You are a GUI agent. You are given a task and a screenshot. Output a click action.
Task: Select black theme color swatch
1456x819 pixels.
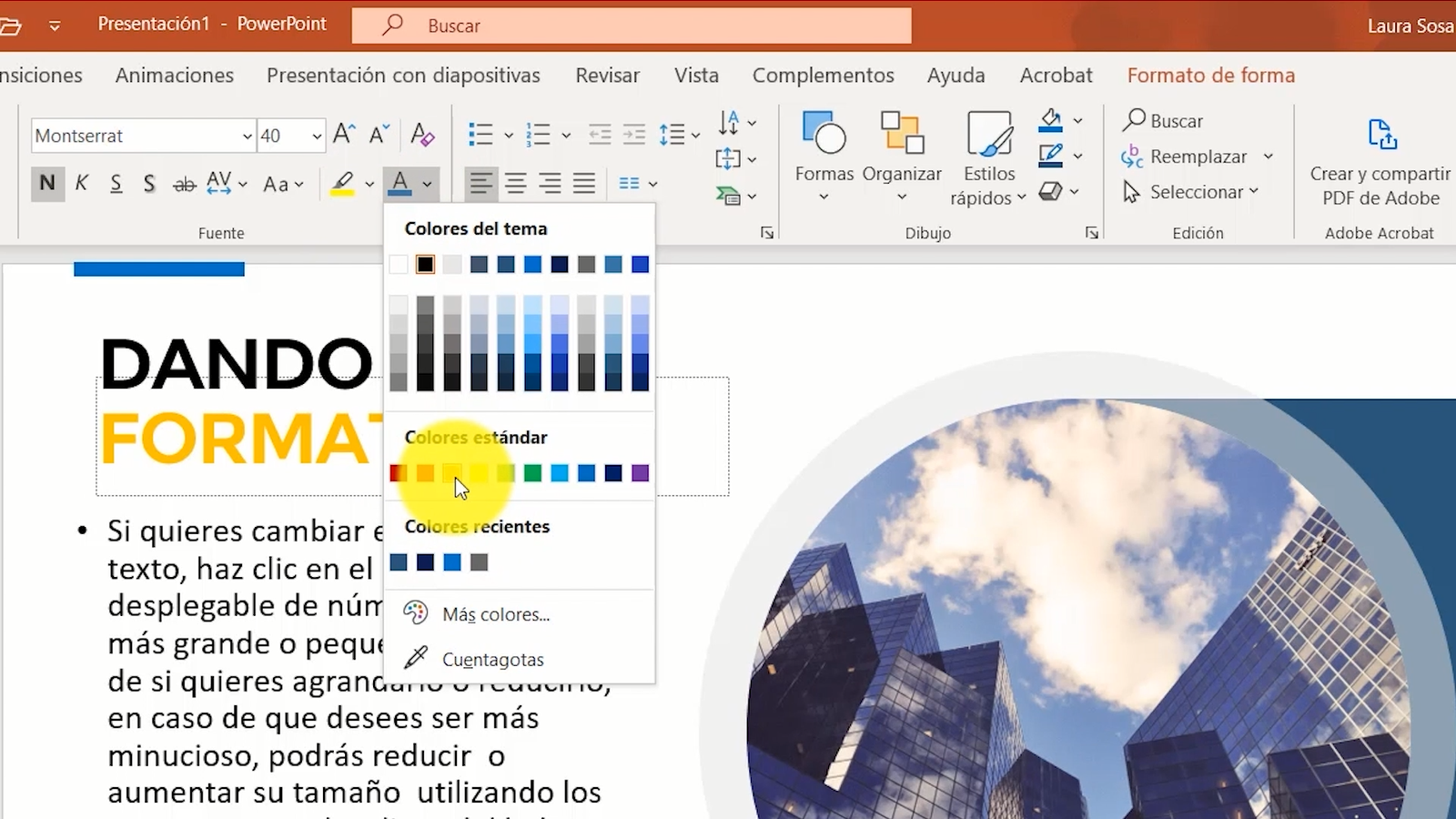(x=425, y=265)
